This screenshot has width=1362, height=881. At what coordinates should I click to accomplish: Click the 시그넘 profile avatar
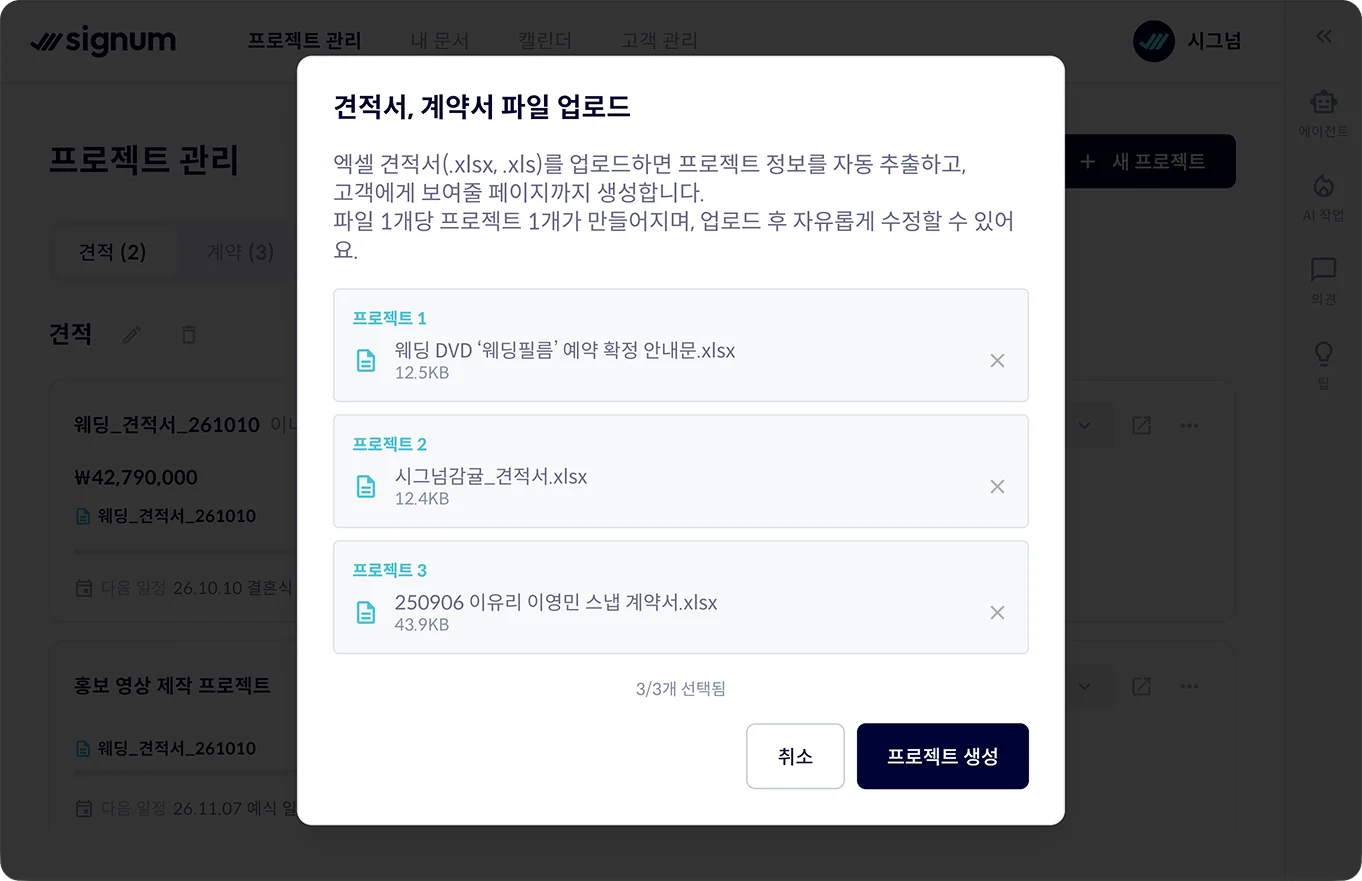pyautogui.click(x=1153, y=42)
